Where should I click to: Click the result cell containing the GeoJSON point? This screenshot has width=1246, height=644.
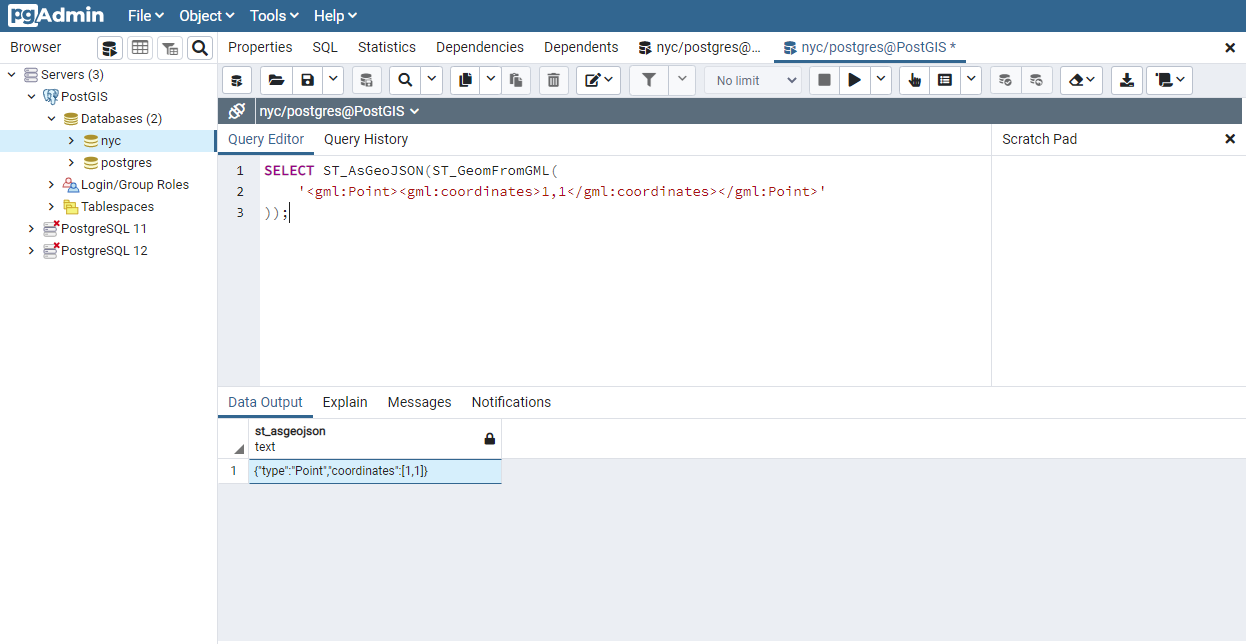pyautogui.click(x=375, y=470)
